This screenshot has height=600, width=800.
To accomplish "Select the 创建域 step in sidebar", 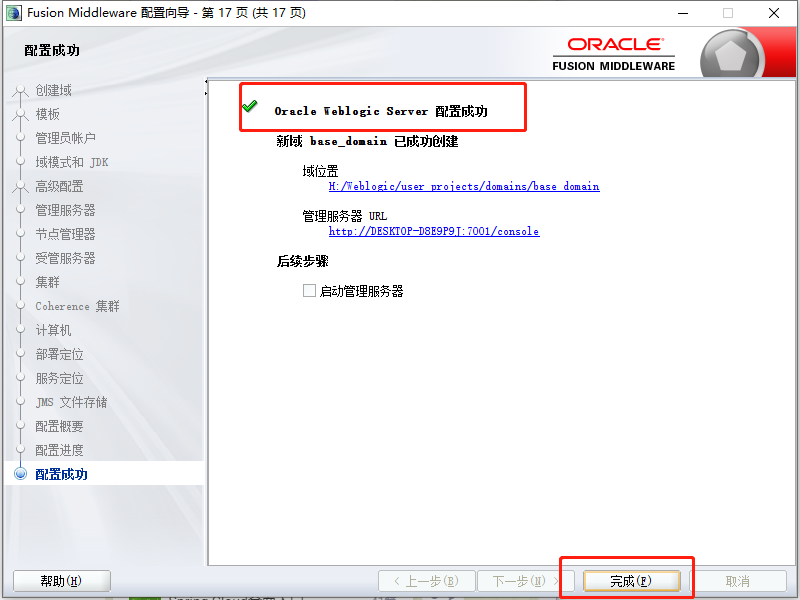I will point(53,90).
